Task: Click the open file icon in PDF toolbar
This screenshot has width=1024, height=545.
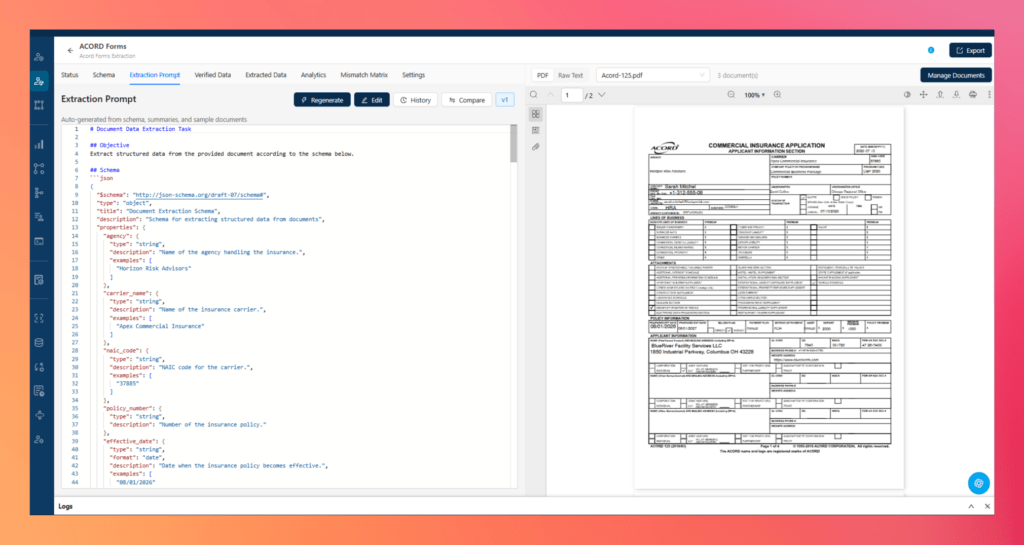Action: [940, 95]
